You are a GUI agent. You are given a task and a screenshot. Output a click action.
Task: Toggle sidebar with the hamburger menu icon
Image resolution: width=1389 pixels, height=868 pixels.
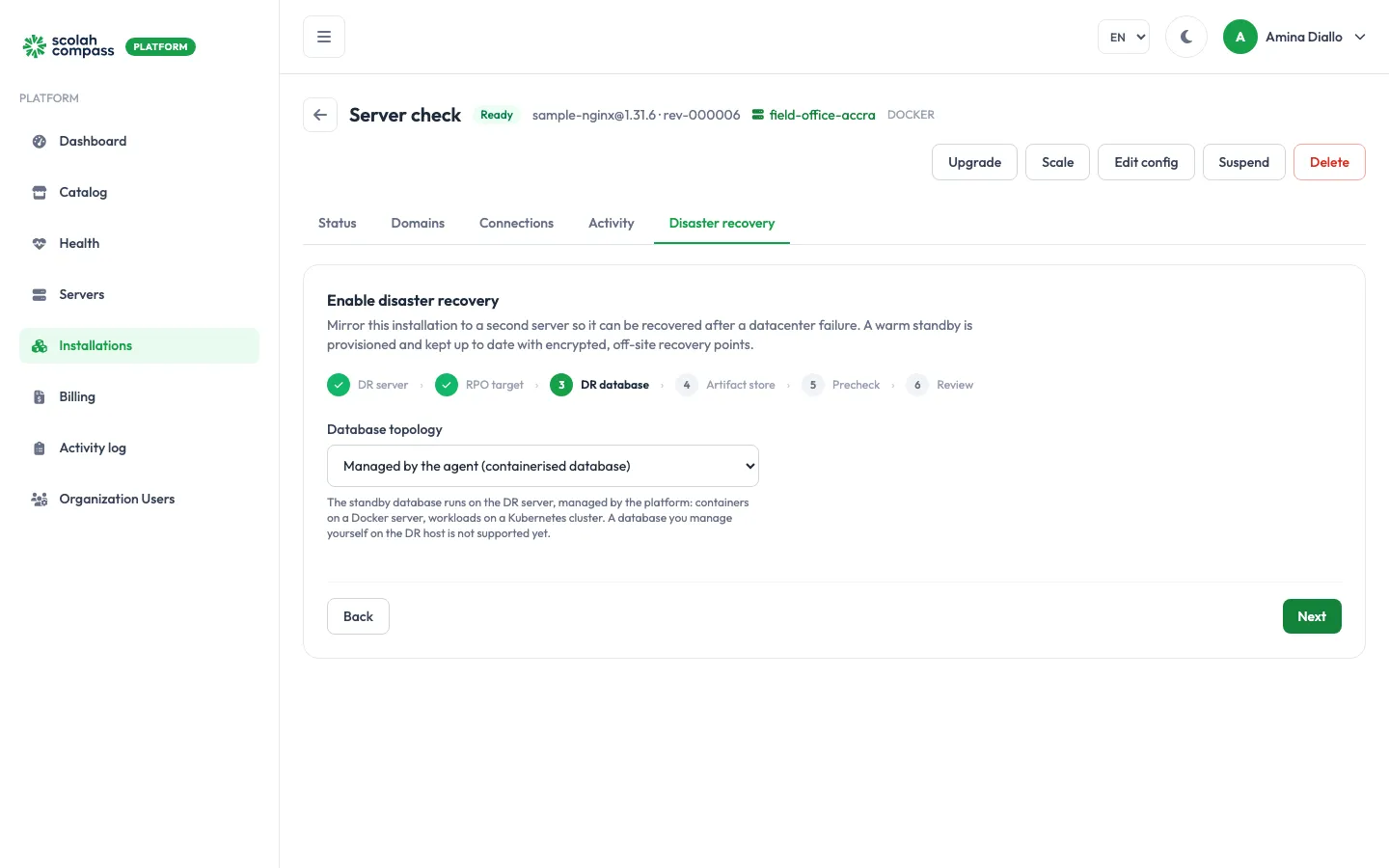tap(324, 37)
